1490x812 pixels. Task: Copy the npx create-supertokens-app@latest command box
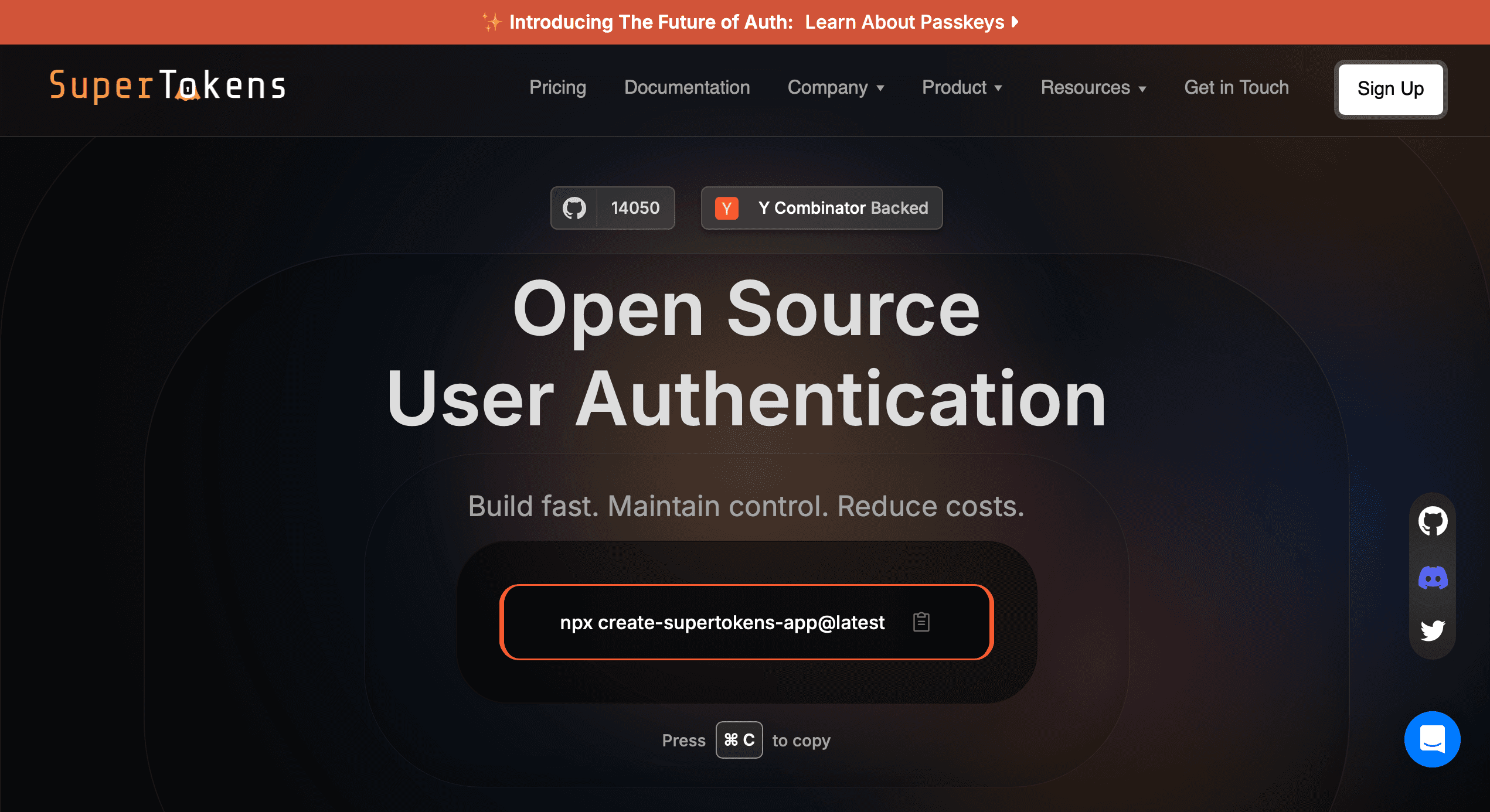pyautogui.click(x=746, y=622)
